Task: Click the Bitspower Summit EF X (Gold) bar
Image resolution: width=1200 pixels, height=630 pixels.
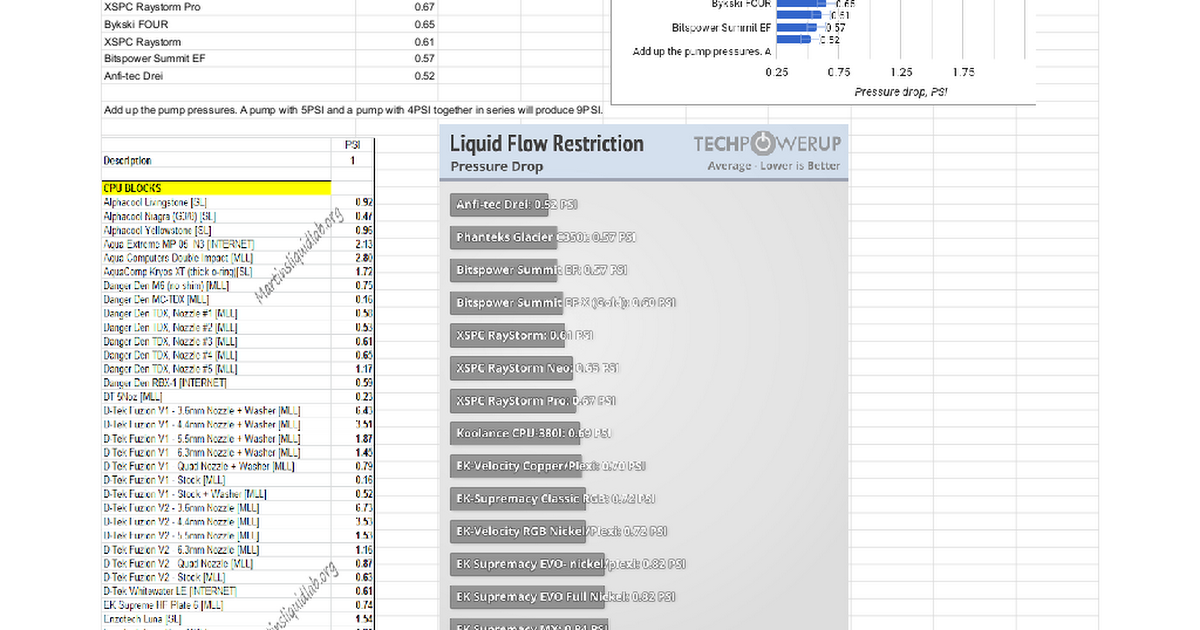Action: 506,302
